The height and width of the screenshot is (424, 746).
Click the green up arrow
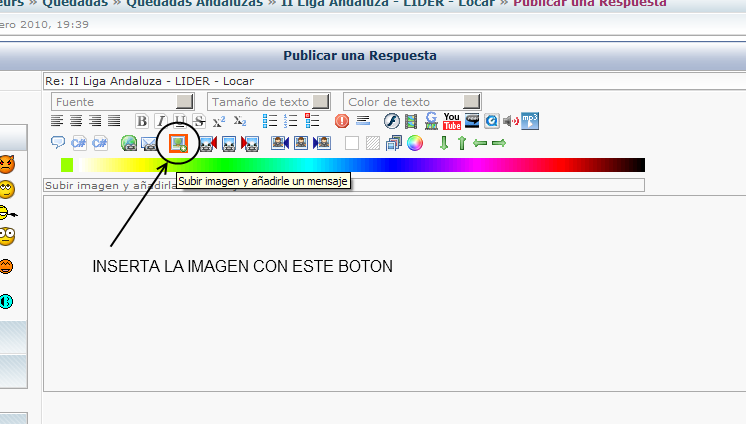coord(462,143)
